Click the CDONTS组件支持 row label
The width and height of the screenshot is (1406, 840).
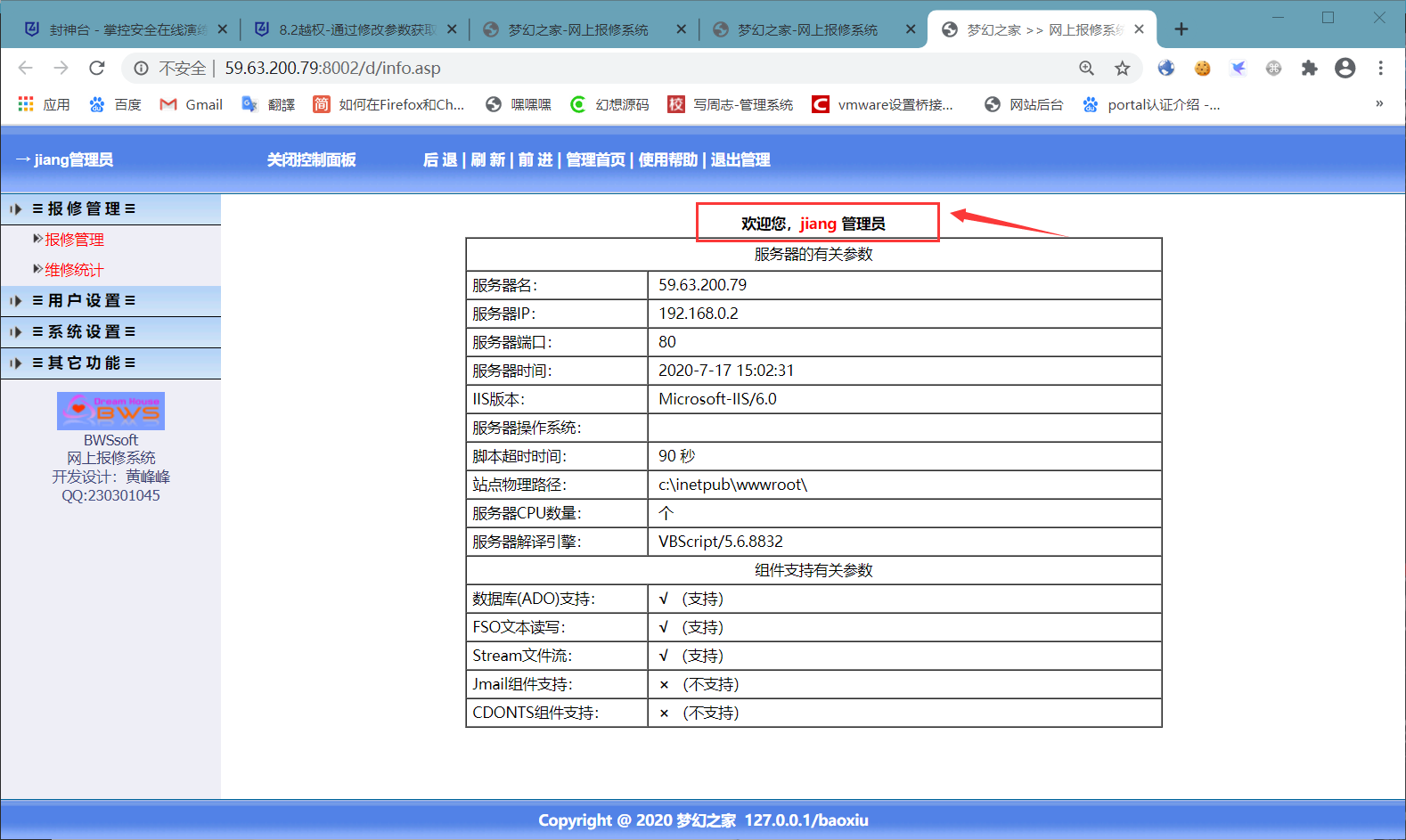click(x=535, y=713)
